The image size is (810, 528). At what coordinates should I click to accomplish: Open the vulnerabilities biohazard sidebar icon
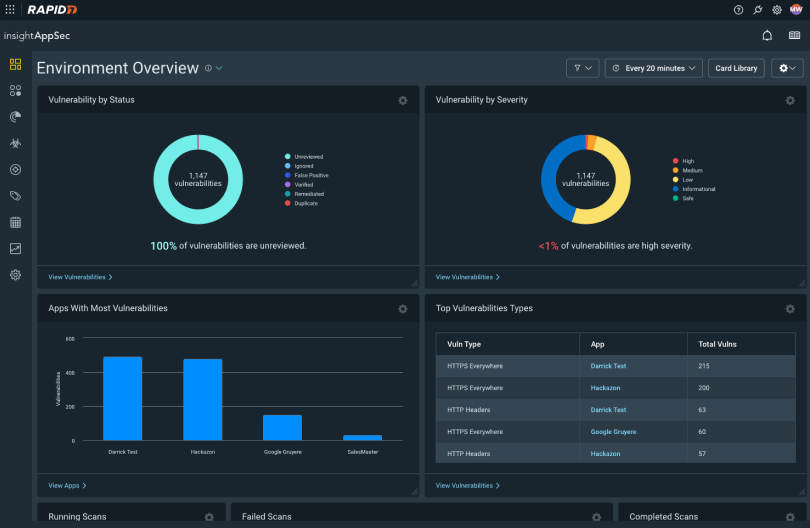coord(15,143)
